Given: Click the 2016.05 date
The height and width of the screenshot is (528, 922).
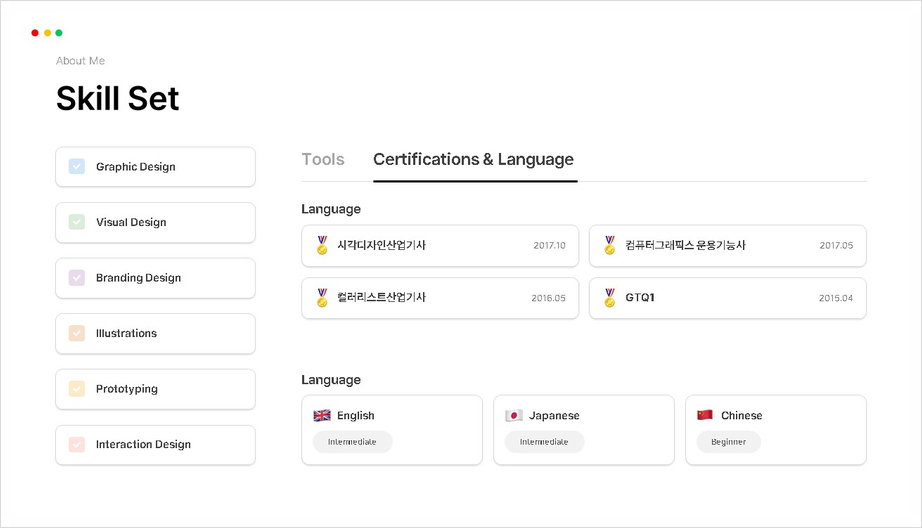Looking at the screenshot, I should click(x=549, y=298).
